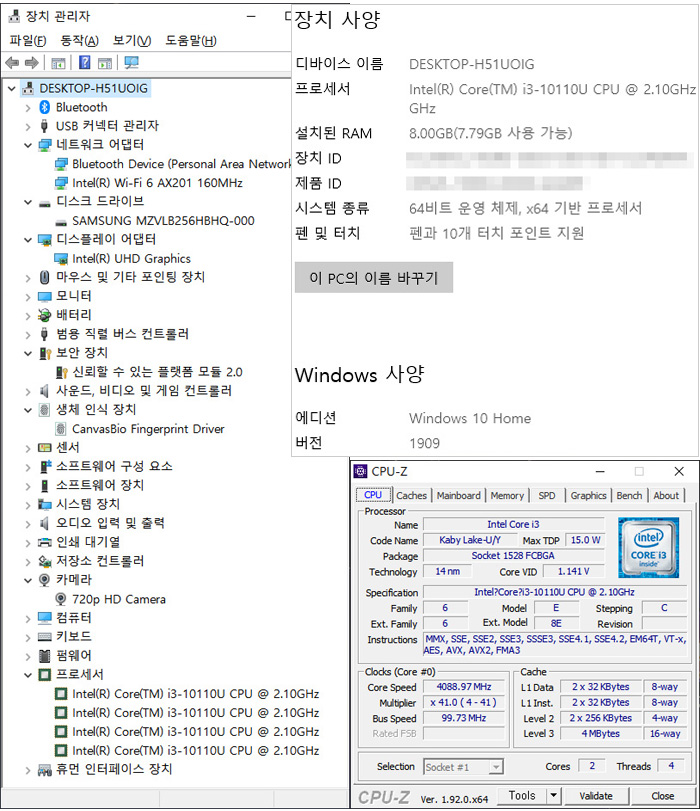Switch to the About tab in CPU-Z
700x811 pixels.
666,495
